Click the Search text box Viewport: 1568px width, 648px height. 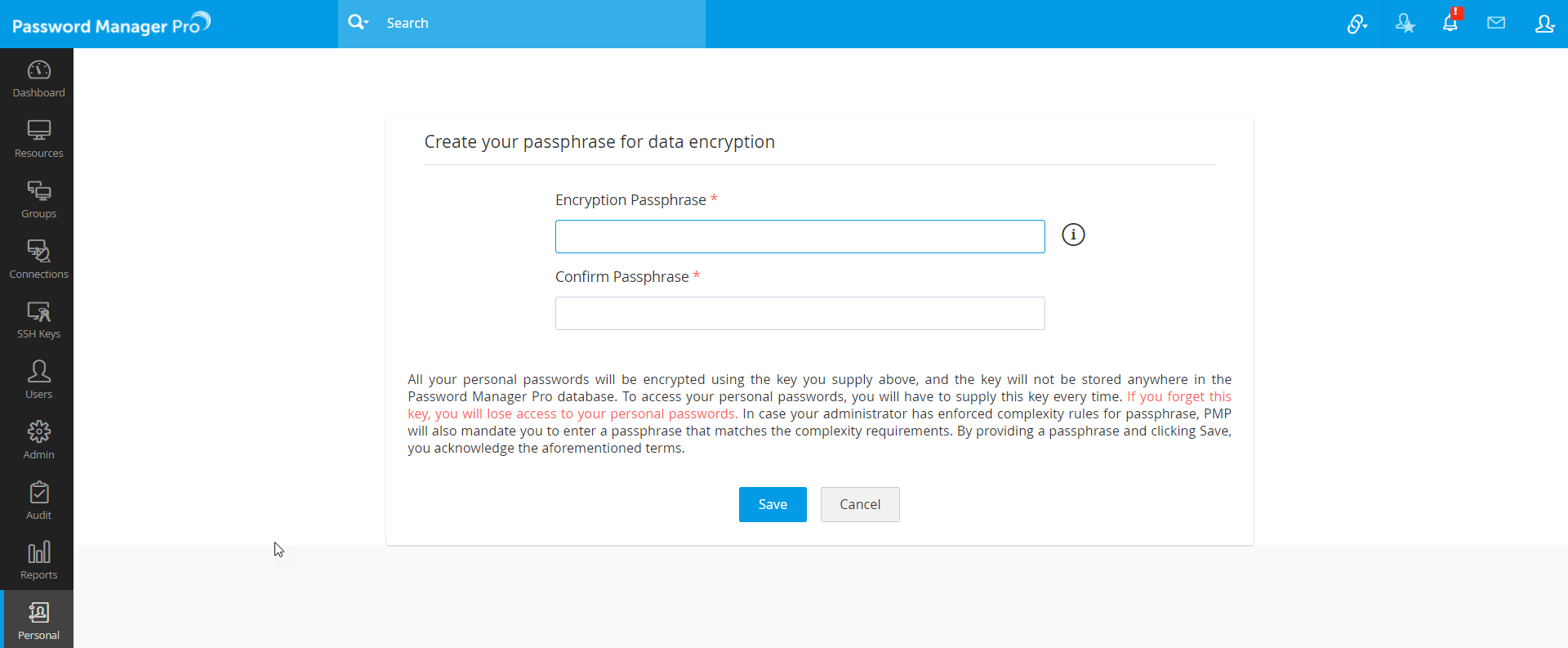coord(539,23)
